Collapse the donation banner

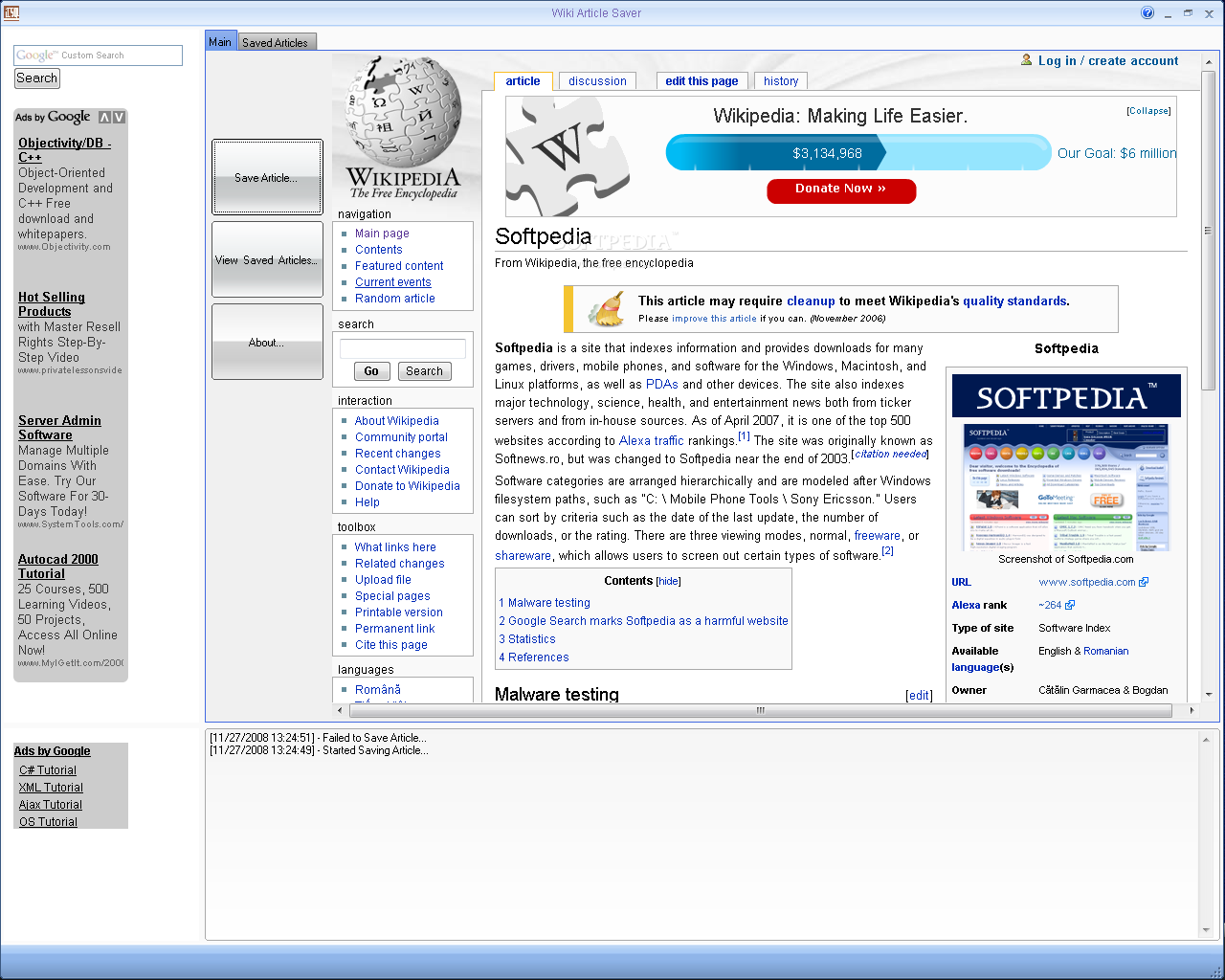pyautogui.click(x=1148, y=111)
